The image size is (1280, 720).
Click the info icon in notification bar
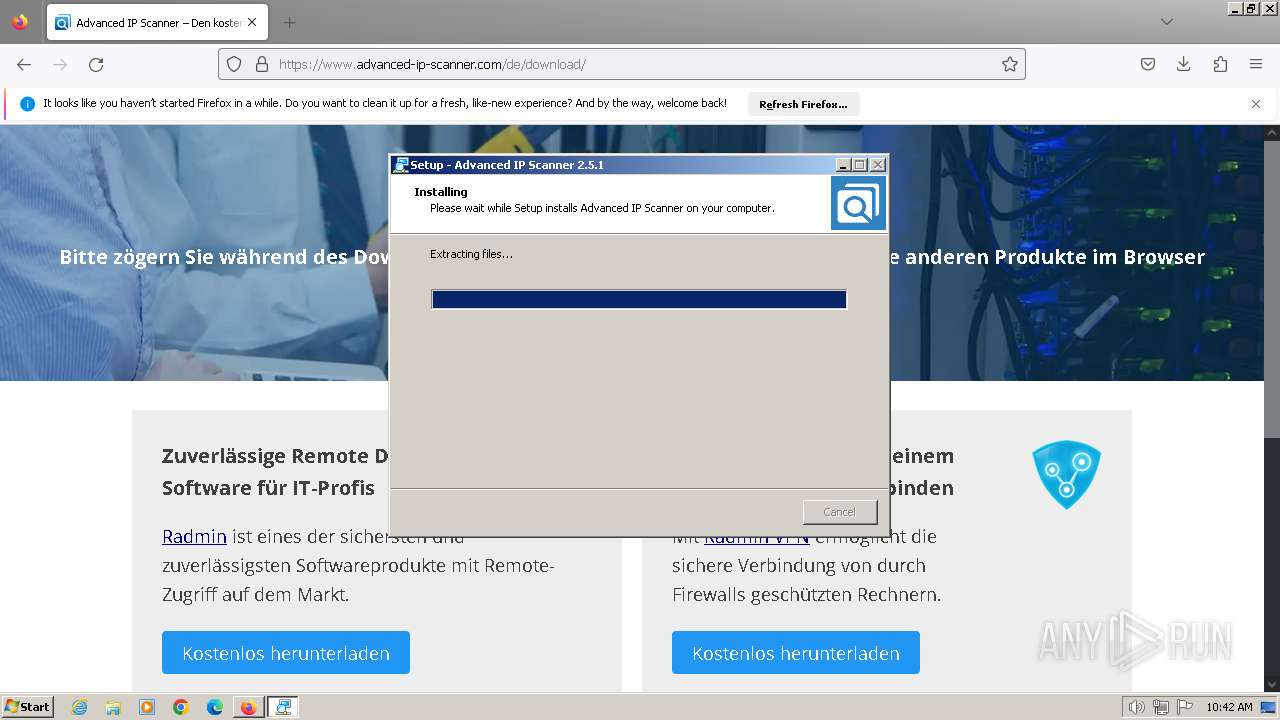pos(27,104)
